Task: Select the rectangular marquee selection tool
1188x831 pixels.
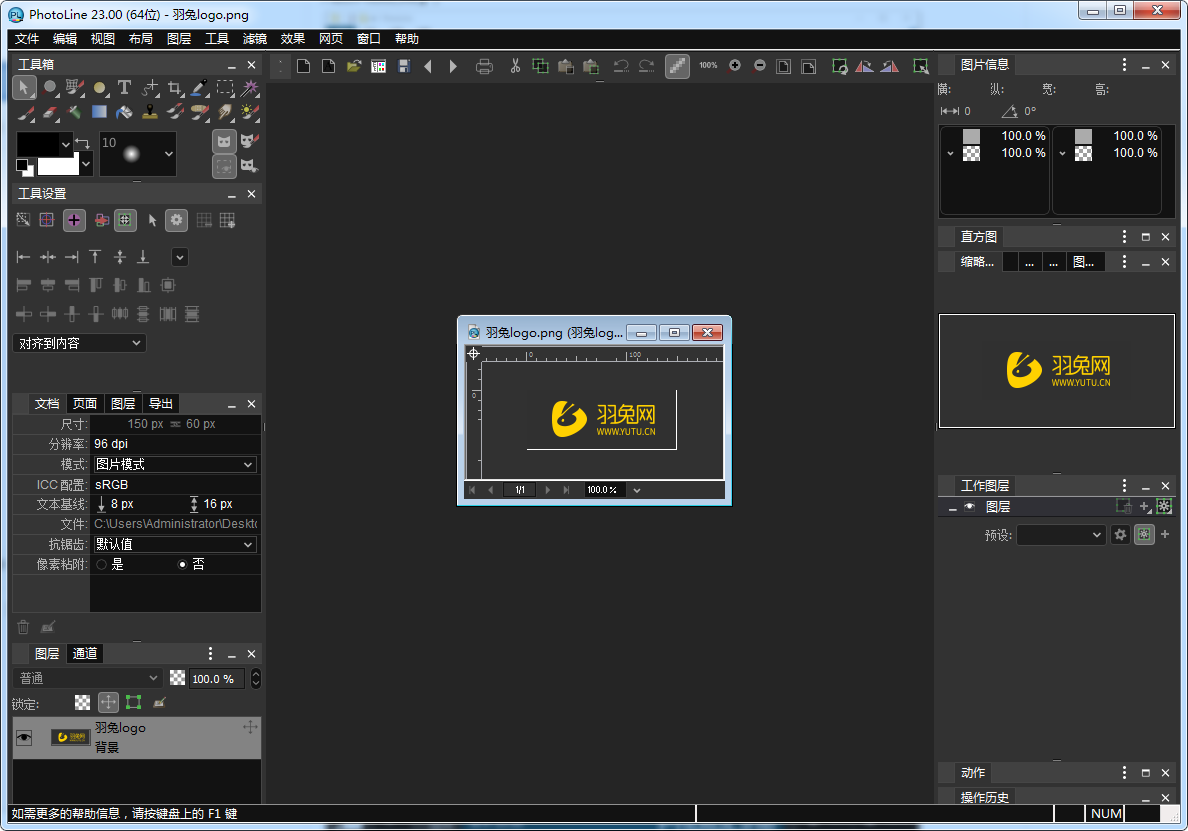Action: [225, 88]
